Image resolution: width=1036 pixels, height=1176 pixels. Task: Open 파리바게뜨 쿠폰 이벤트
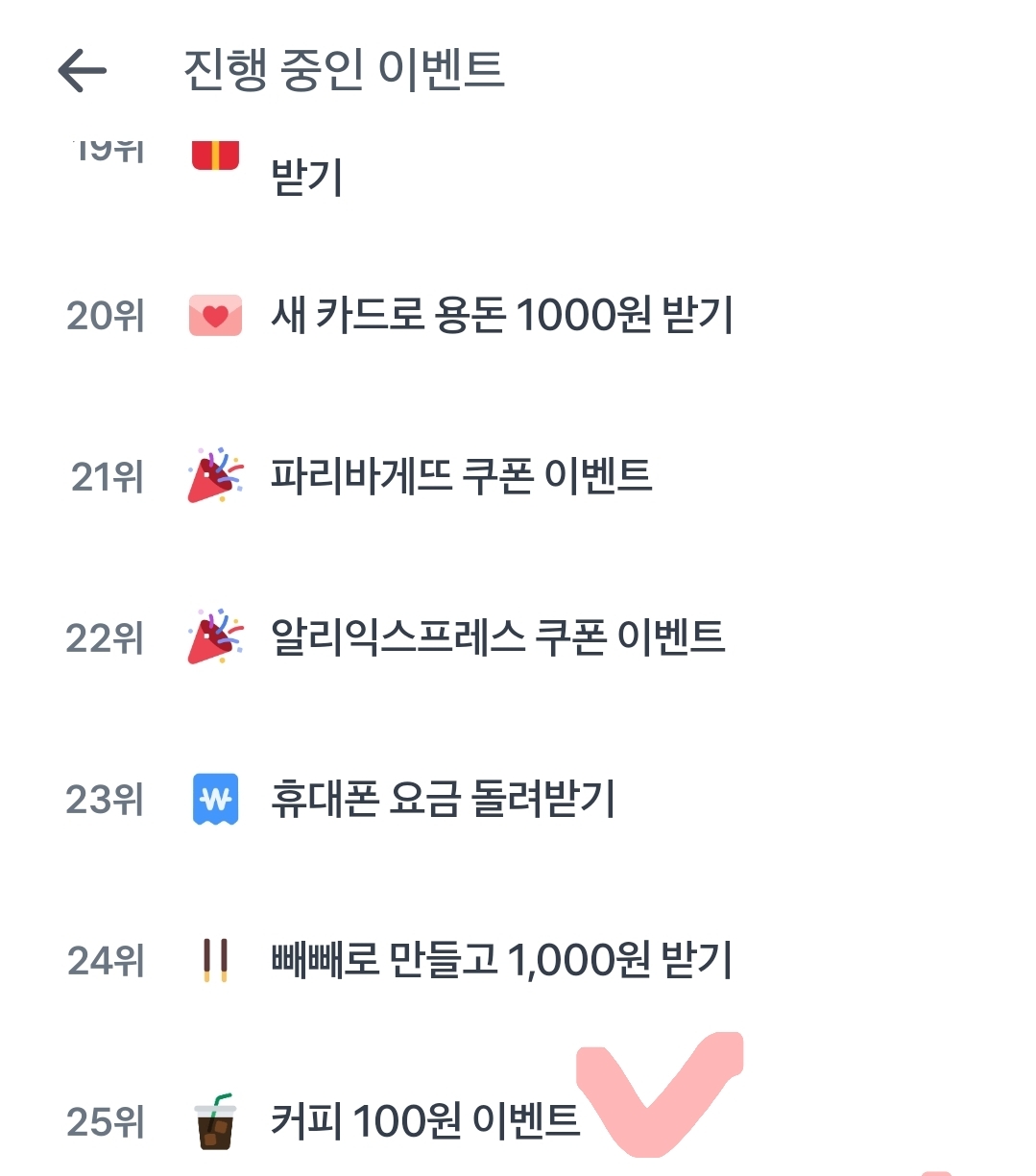click(x=461, y=476)
